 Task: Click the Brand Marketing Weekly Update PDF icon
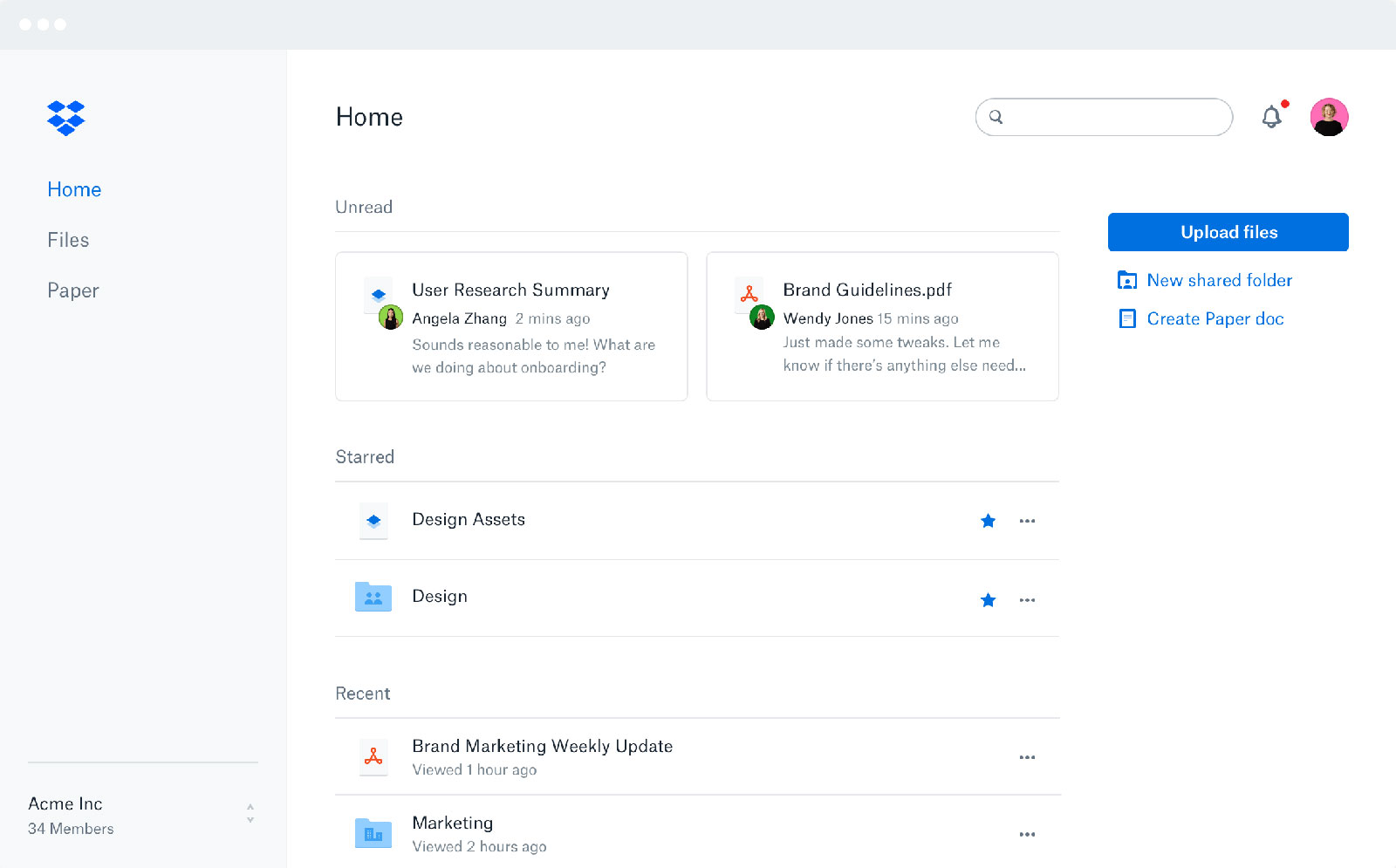[x=373, y=757]
